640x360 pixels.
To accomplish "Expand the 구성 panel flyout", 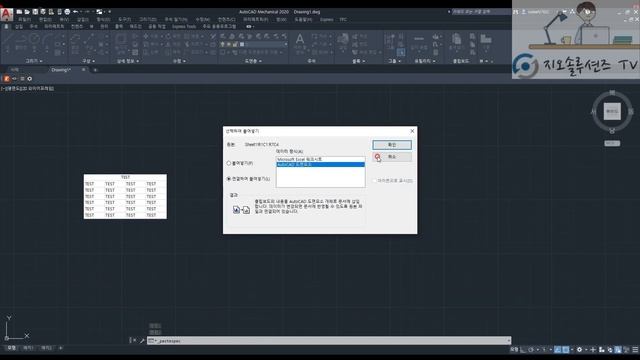I will pyautogui.click(x=89, y=61).
